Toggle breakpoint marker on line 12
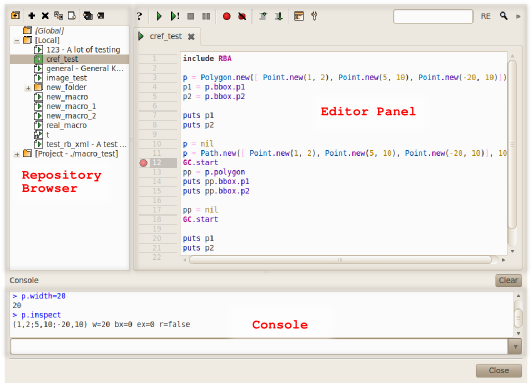 point(144,163)
